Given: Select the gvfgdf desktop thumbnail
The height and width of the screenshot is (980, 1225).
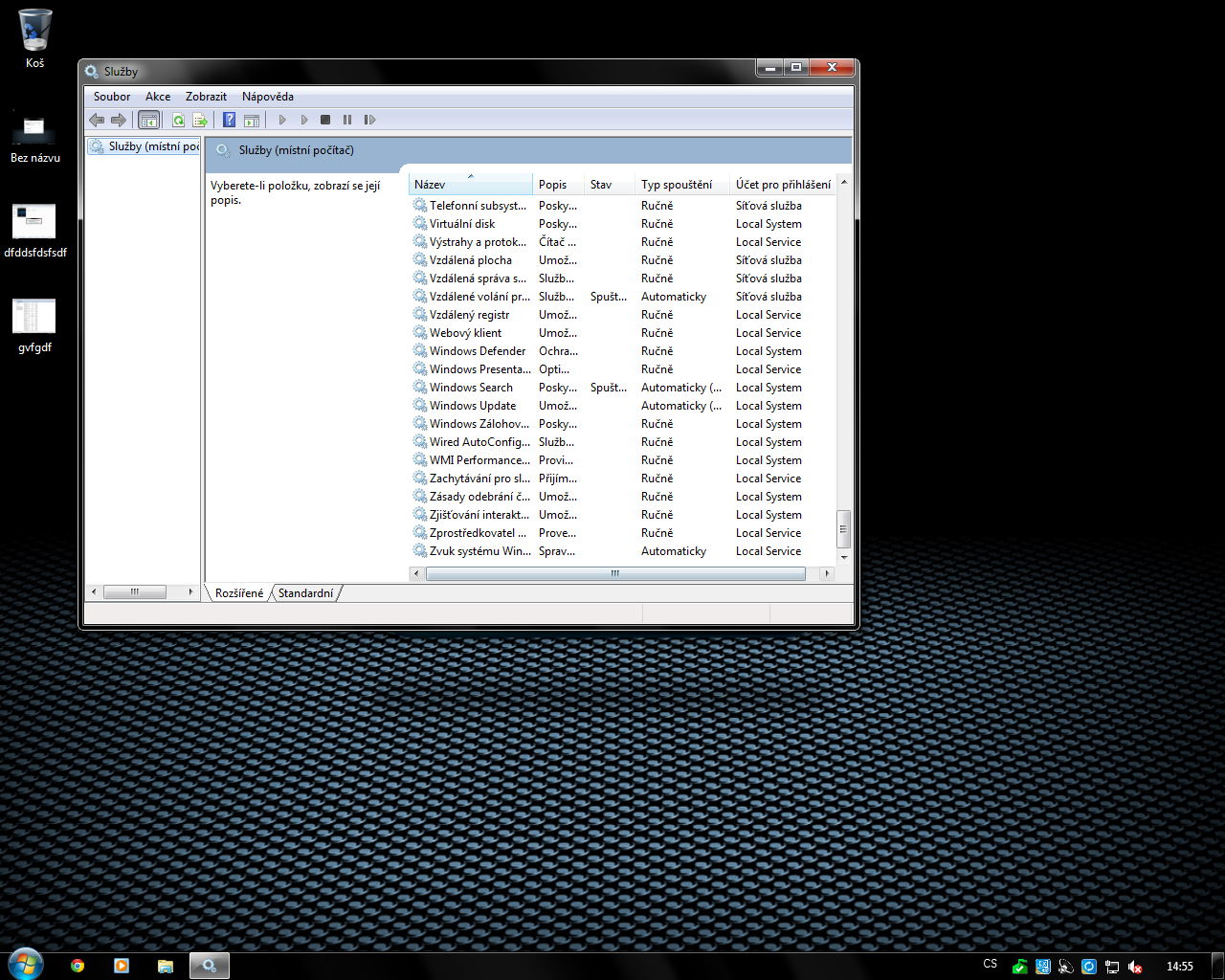Looking at the screenshot, I should coord(34,325).
